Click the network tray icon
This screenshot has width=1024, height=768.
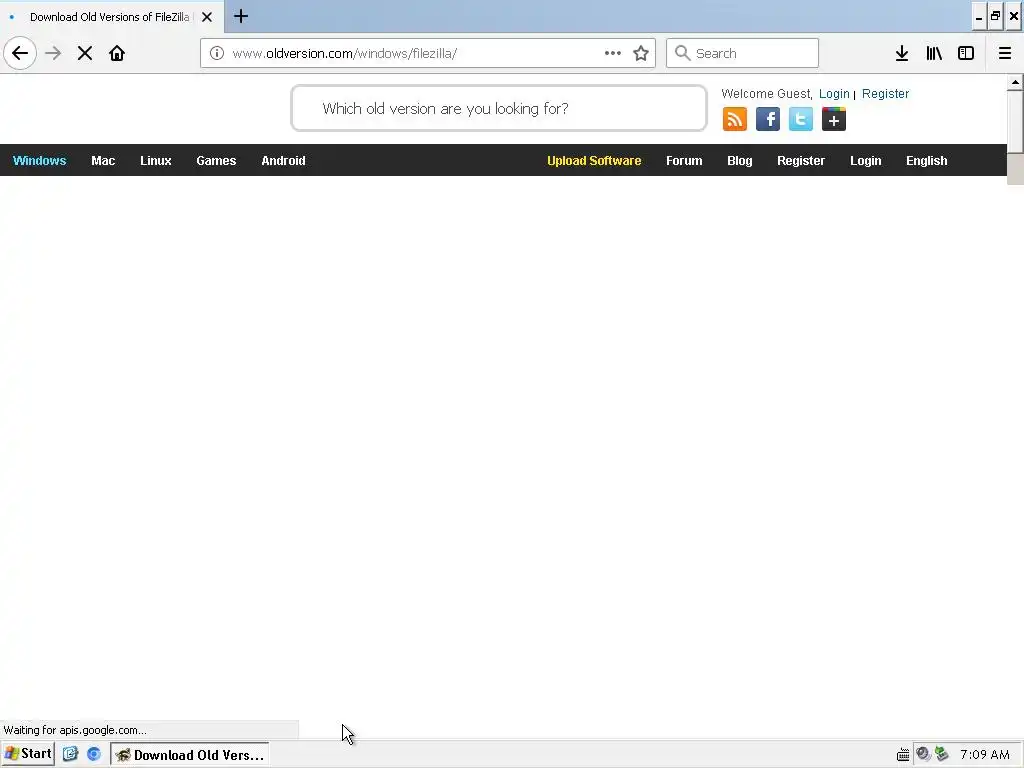942,754
